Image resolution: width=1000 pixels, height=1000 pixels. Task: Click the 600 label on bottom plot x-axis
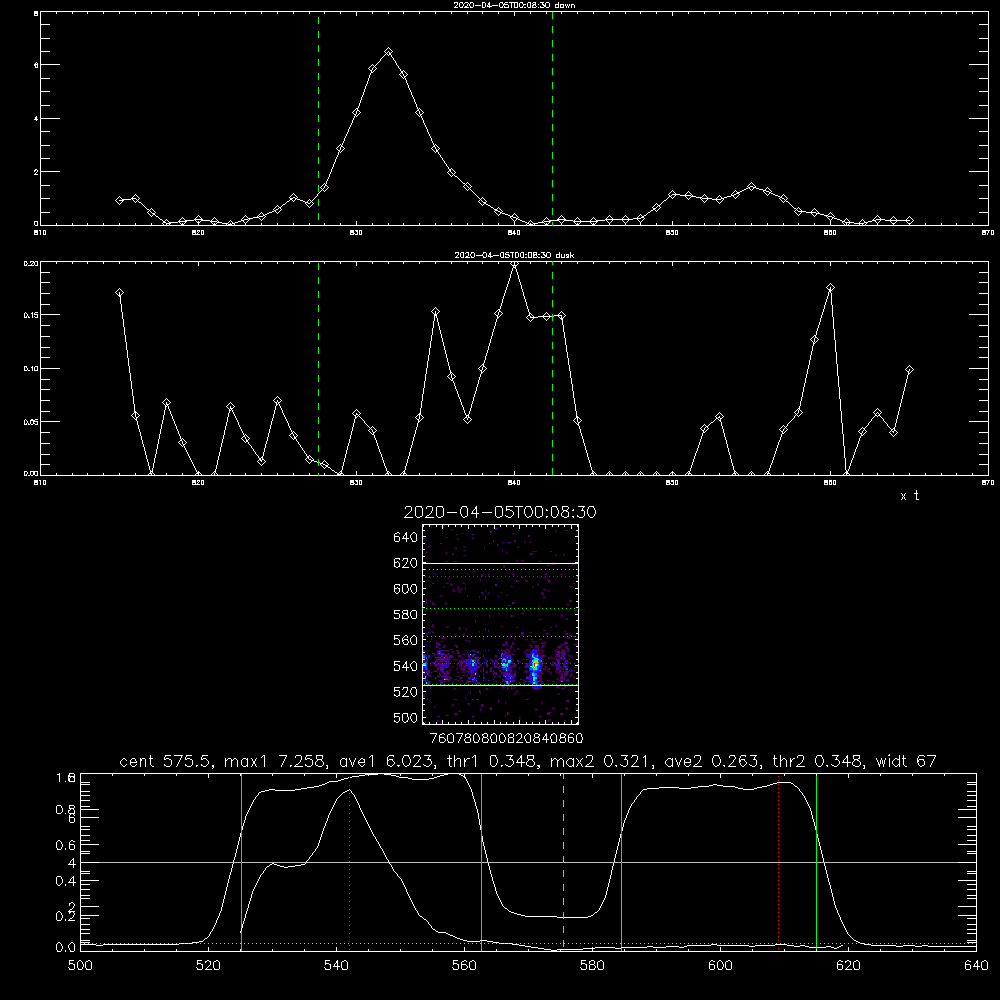720,966
